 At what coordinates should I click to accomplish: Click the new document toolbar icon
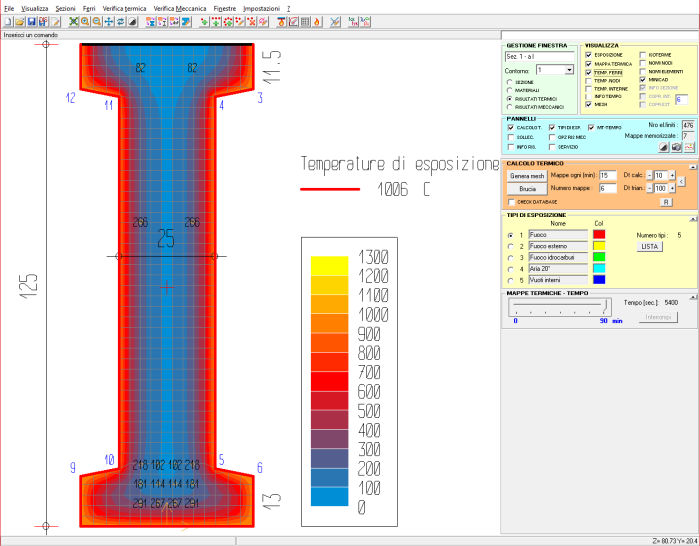[x=8, y=21]
